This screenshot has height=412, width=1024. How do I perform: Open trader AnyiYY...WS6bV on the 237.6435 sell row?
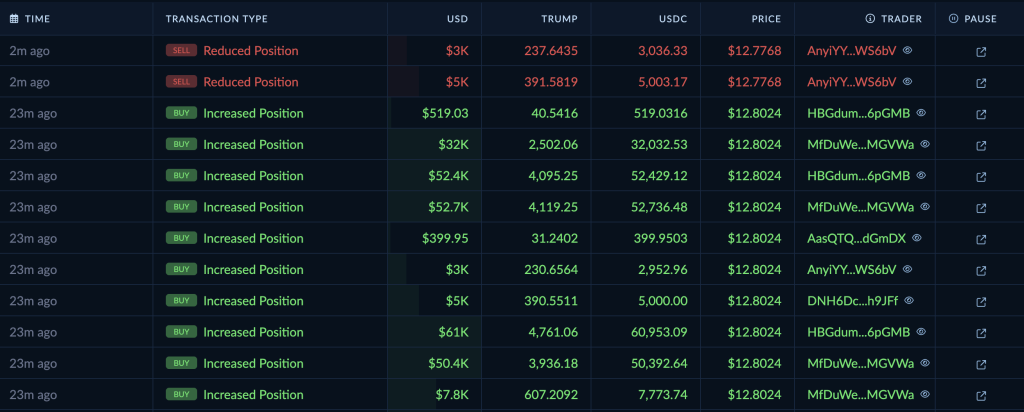tap(852, 51)
